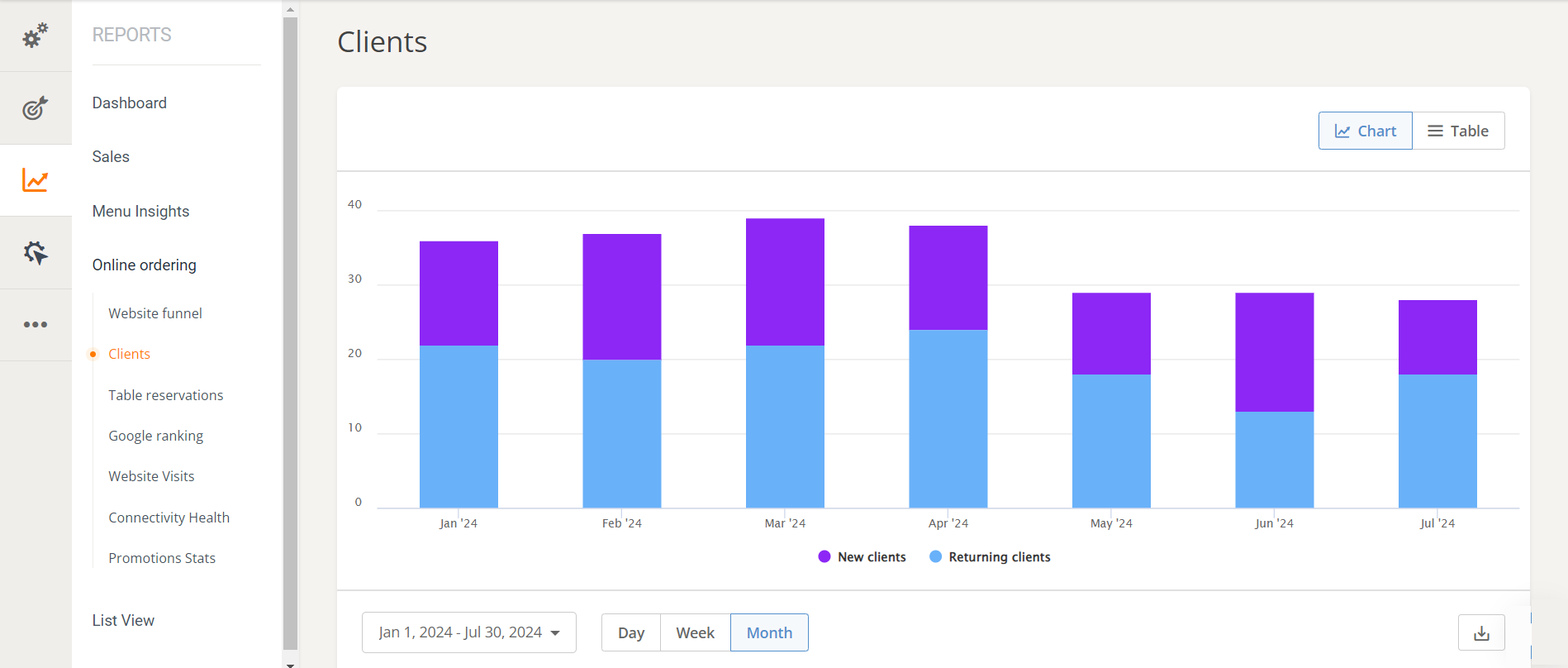Click the target marketing icon in sidebar
Screen dimensions: 1568x668
[35, 108]
